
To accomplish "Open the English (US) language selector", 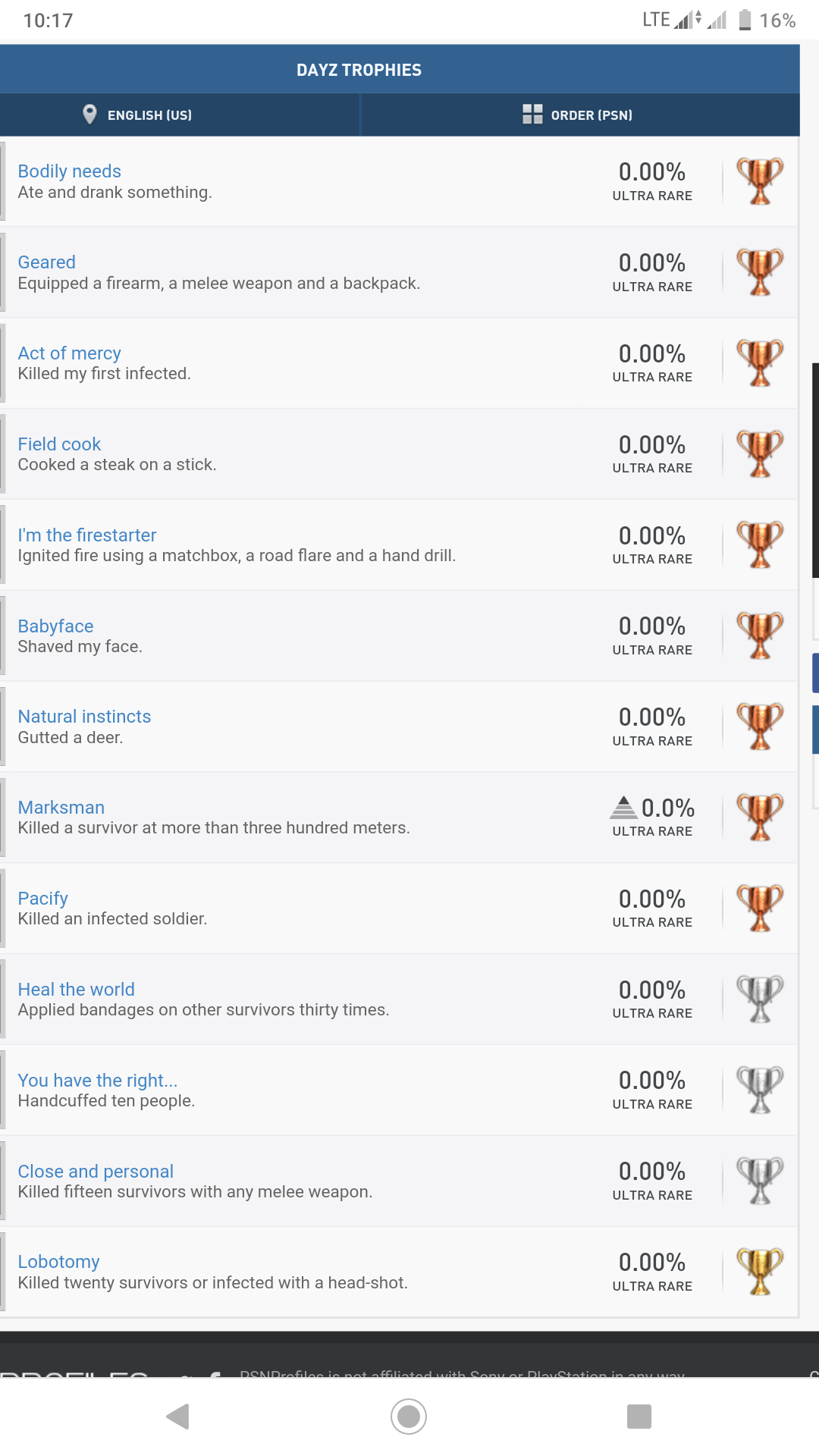I will coord(149,115).
